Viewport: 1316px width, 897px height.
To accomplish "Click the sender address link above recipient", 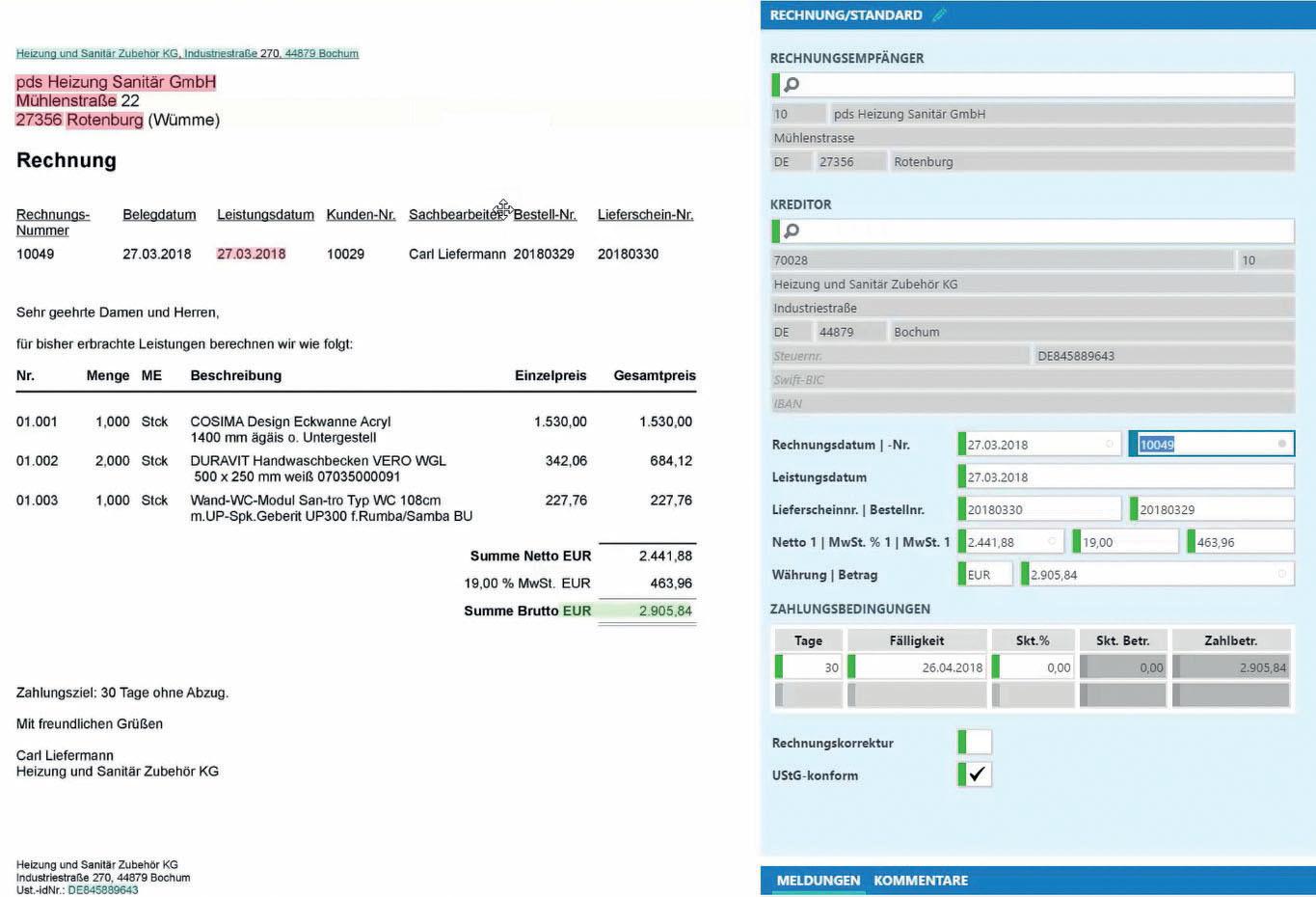I will coord(187,54).
